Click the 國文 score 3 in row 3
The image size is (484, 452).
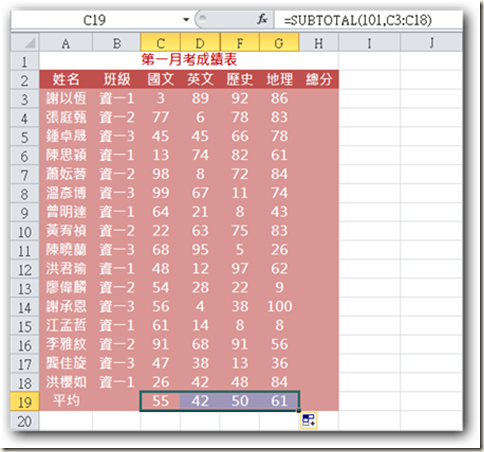[x=161, y=98]
